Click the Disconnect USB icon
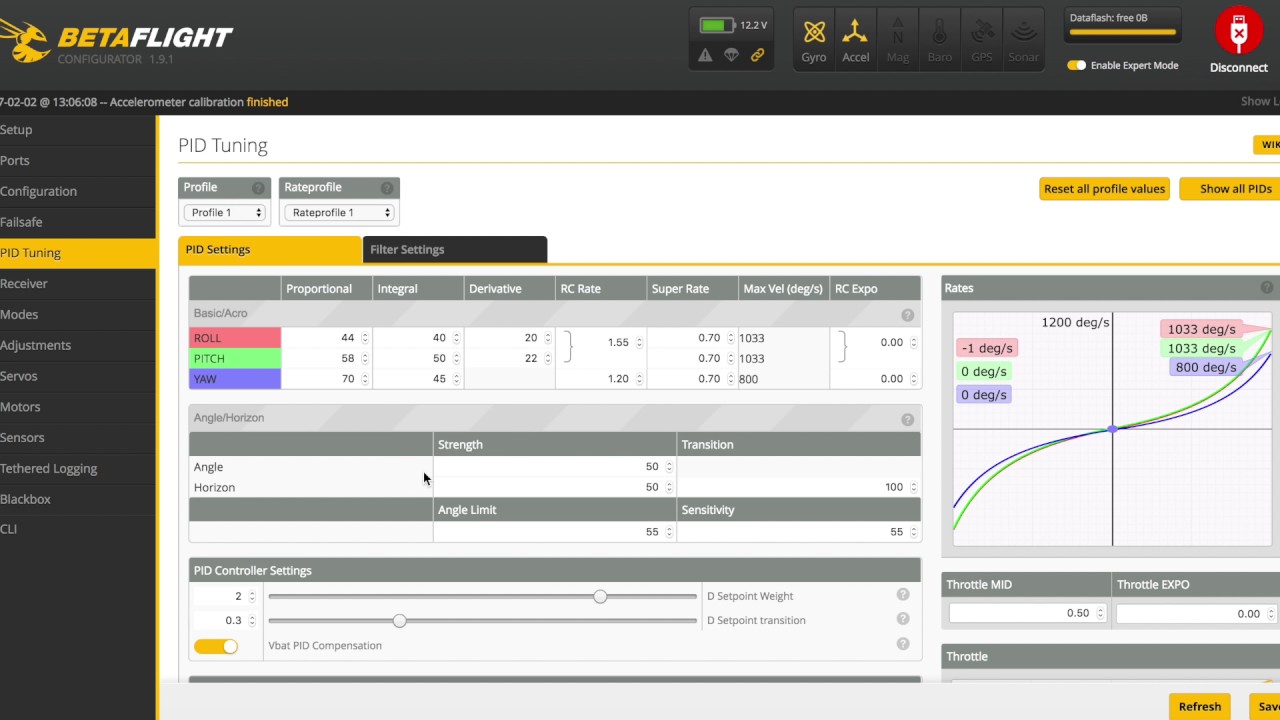1280x720 pixels. [x=1239, y=32]
